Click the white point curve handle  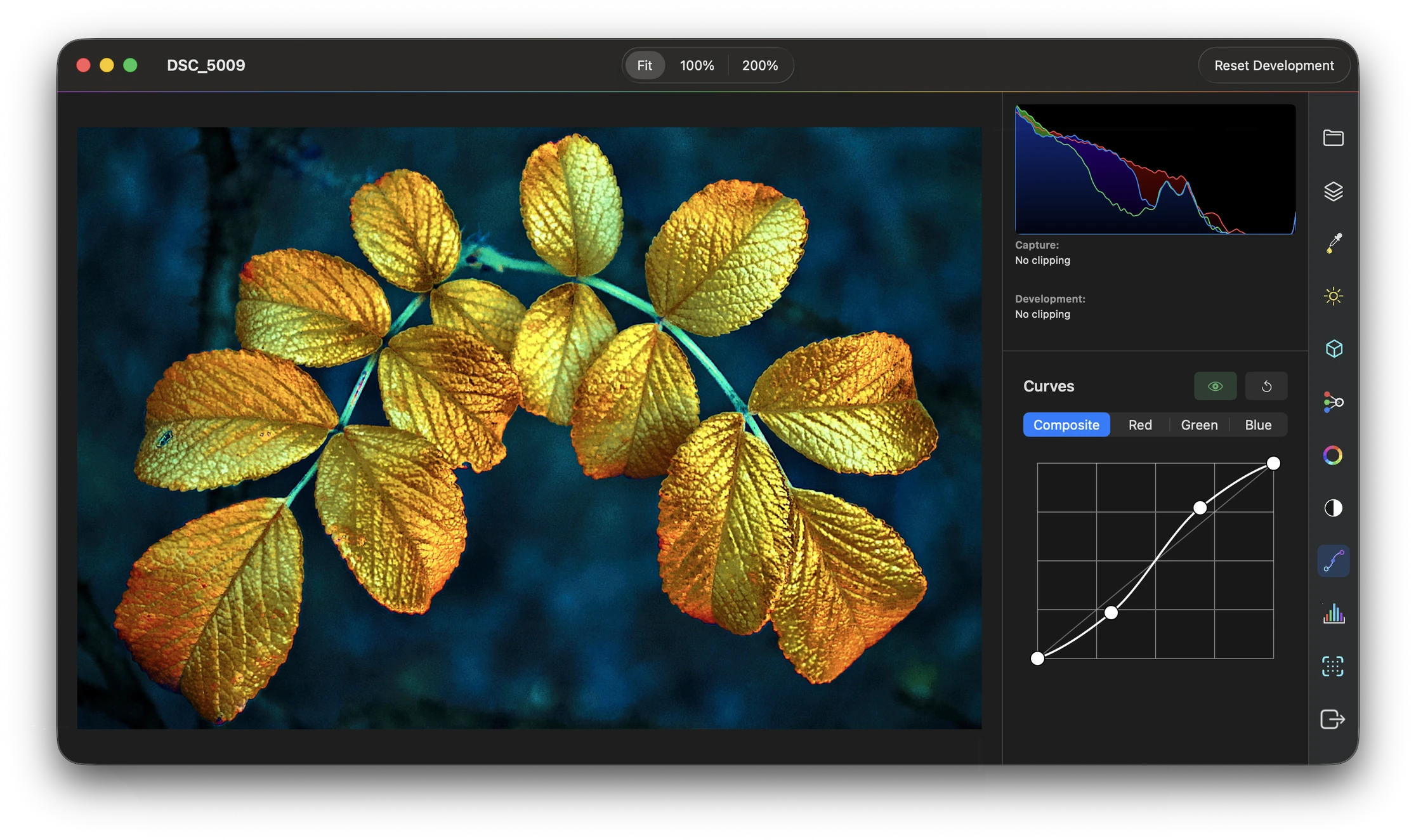[1273, 463]
